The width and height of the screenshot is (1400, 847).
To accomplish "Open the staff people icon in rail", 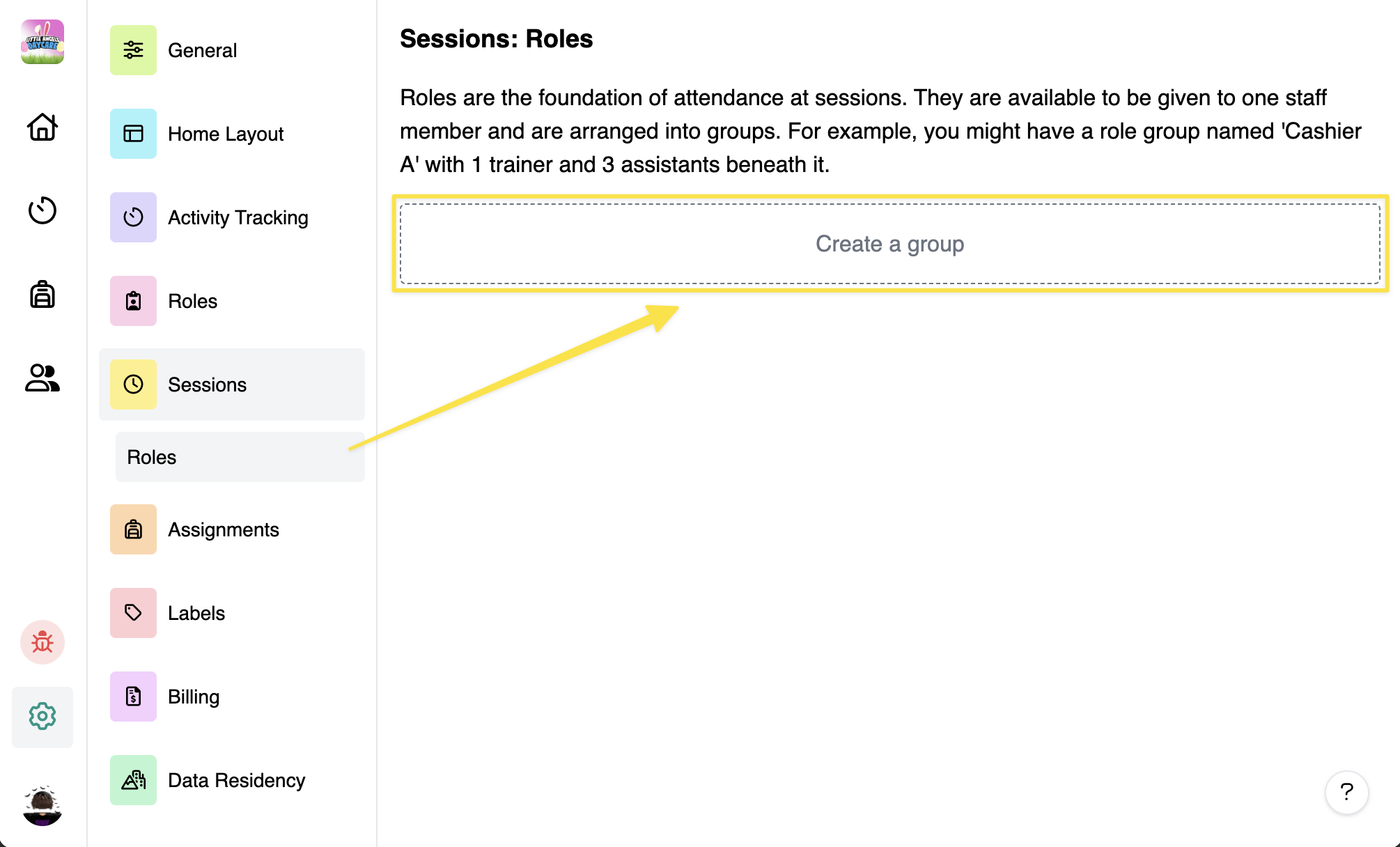I will [42, 378].
